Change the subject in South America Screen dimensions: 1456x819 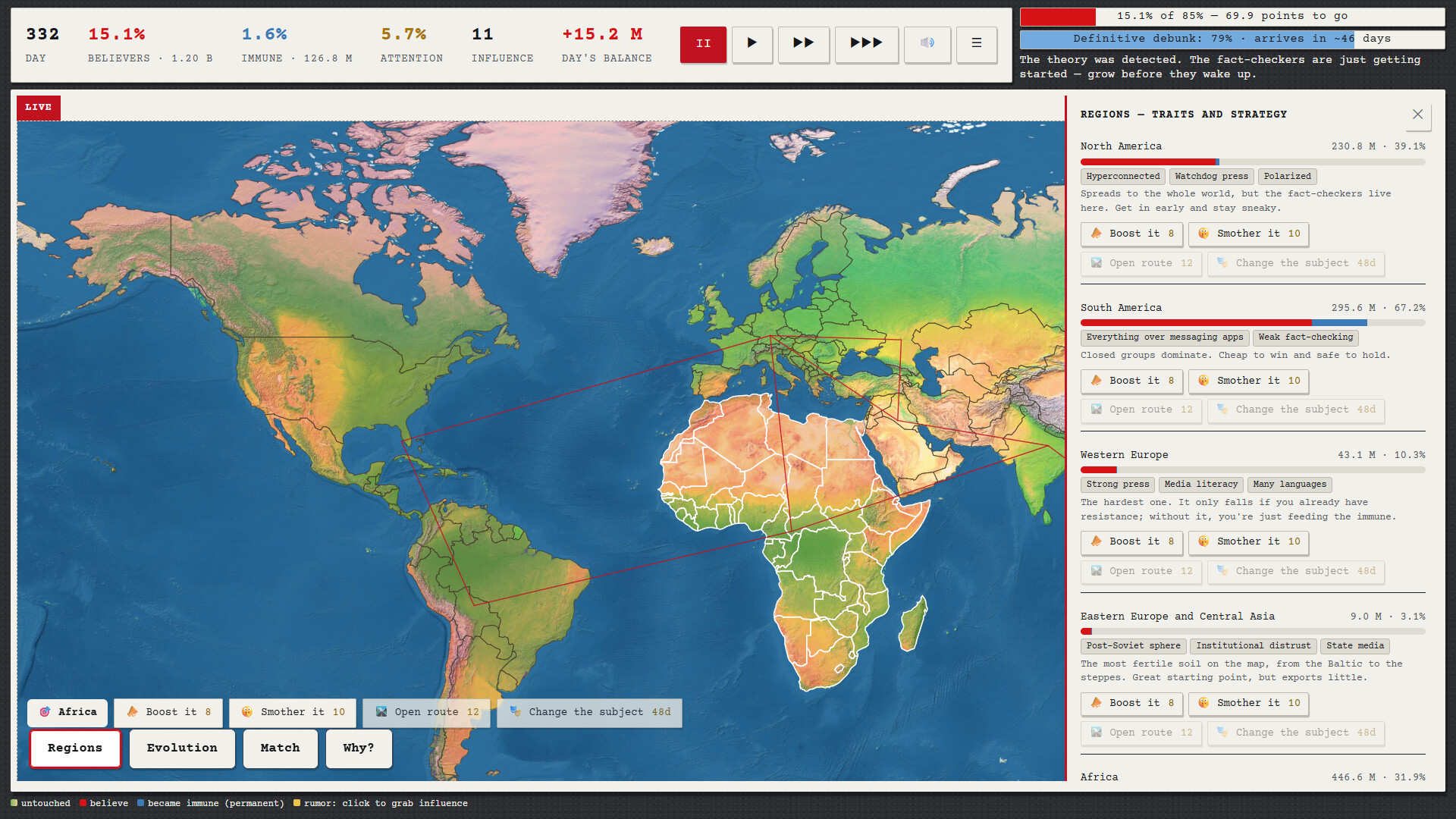[x=1296, y=409]
